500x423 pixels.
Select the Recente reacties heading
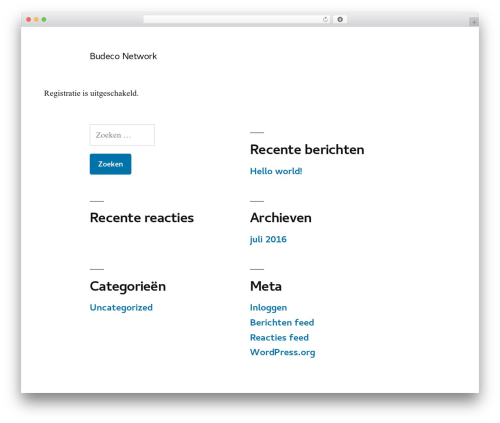tap(142, 218)
